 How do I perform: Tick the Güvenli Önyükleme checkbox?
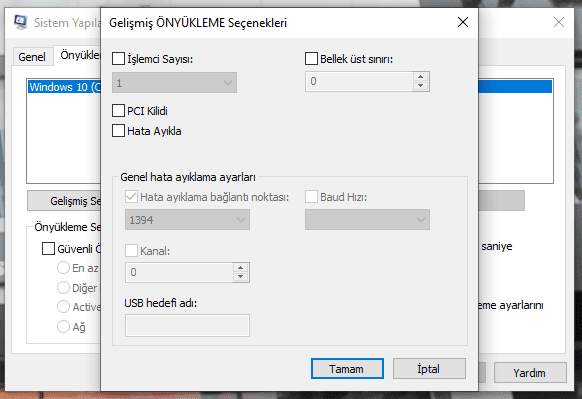coord(48,249)
